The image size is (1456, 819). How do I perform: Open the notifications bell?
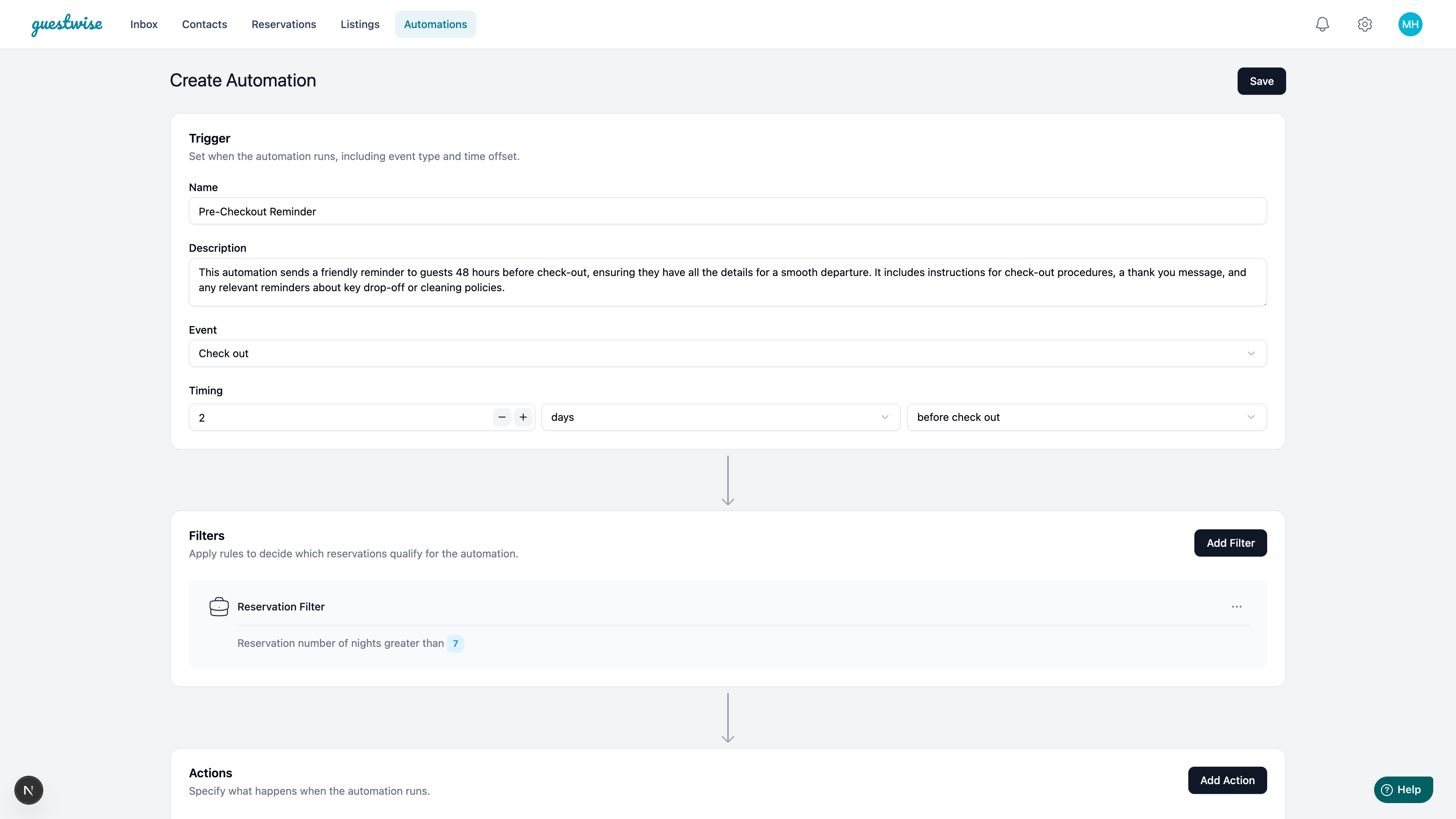[1322, 24]
